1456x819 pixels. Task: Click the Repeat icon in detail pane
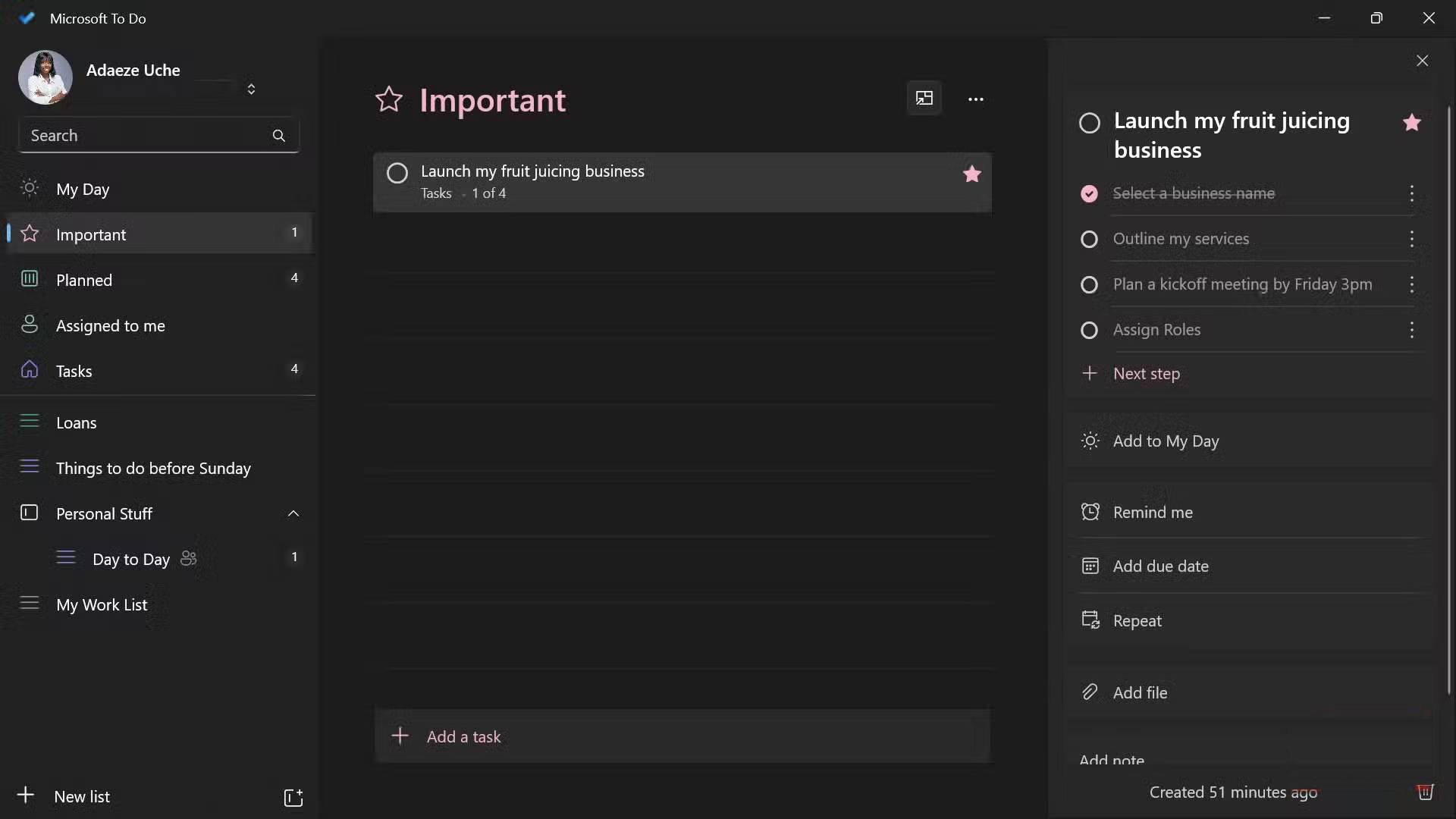tap(1090, 620)
